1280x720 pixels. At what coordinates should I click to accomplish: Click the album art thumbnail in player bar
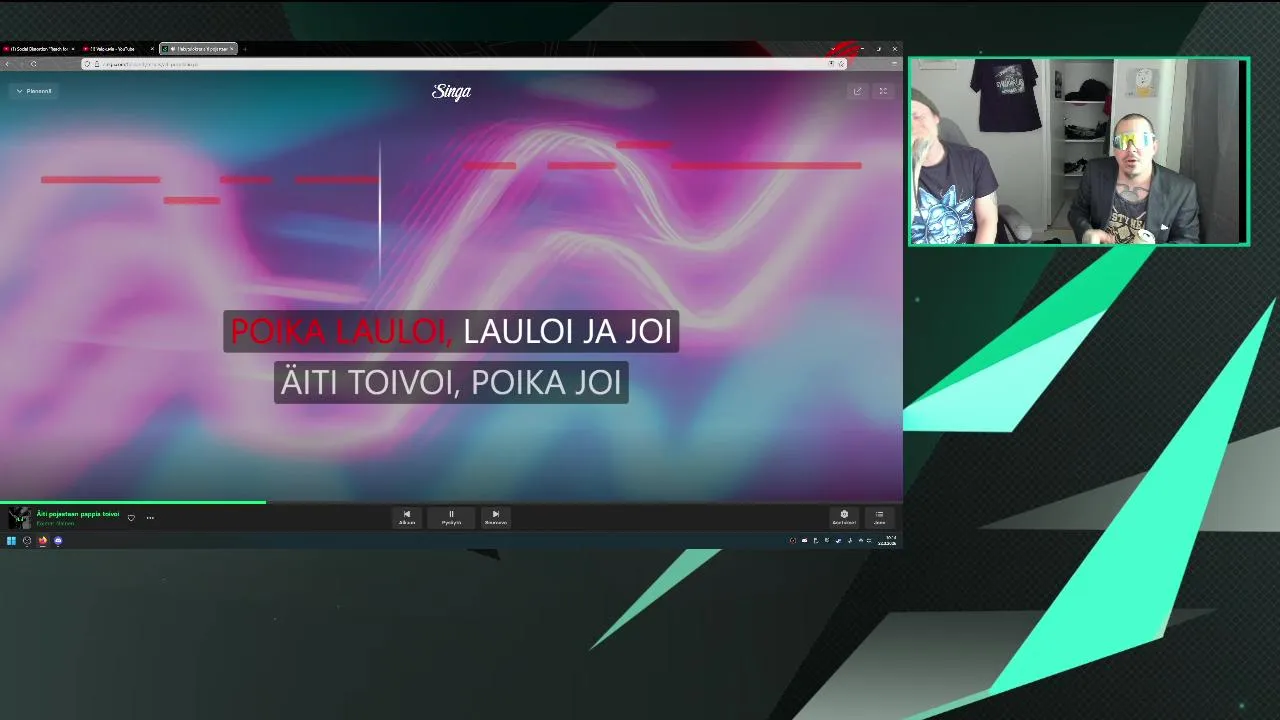pyautogui.click(x=19, y=518)
